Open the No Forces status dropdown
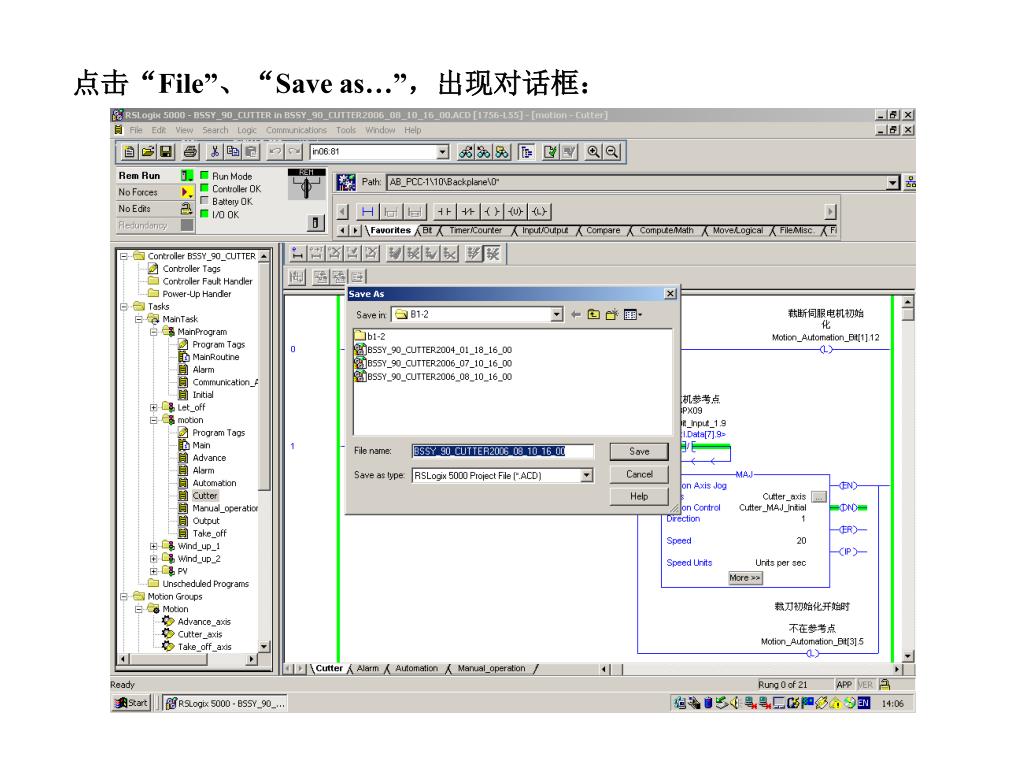Image resolution: width=1024 pixels, height=768 pixels. (187, 192)
